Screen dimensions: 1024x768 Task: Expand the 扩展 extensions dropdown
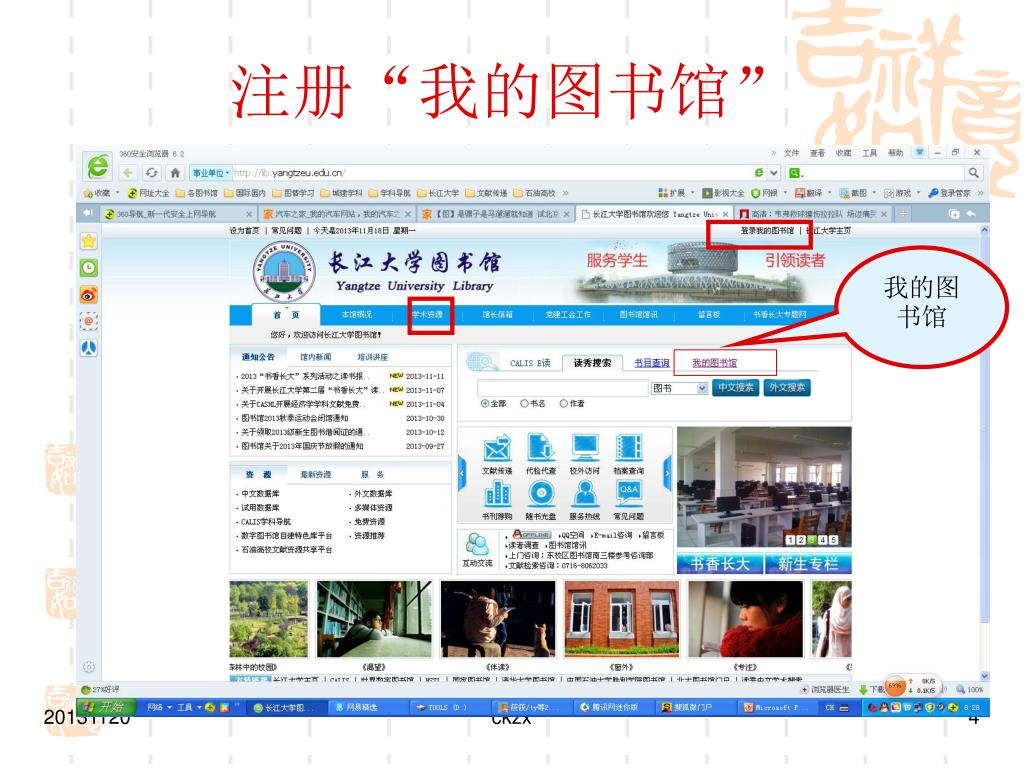[692, 193]
